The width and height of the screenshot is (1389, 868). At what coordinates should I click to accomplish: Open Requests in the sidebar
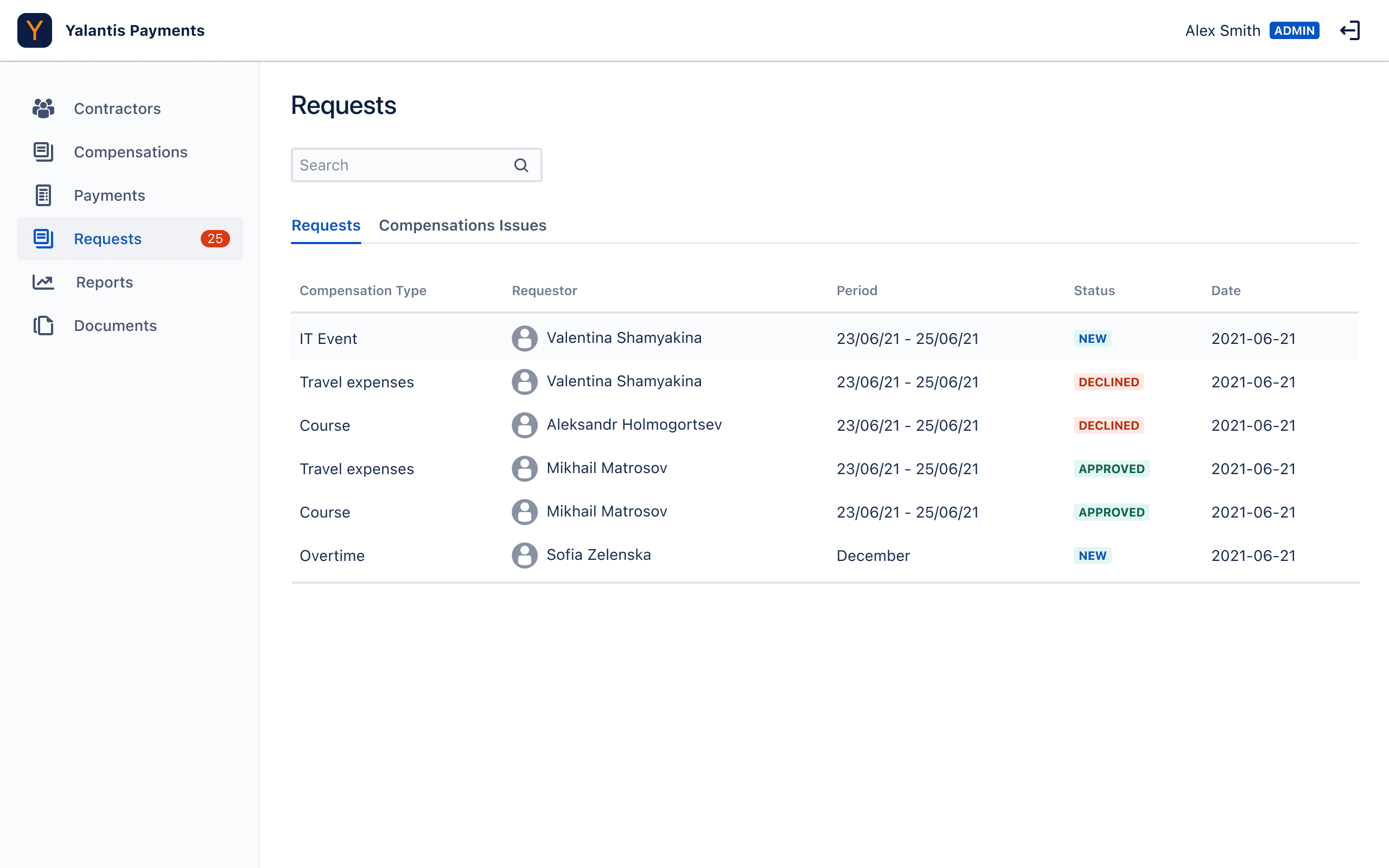108,239
